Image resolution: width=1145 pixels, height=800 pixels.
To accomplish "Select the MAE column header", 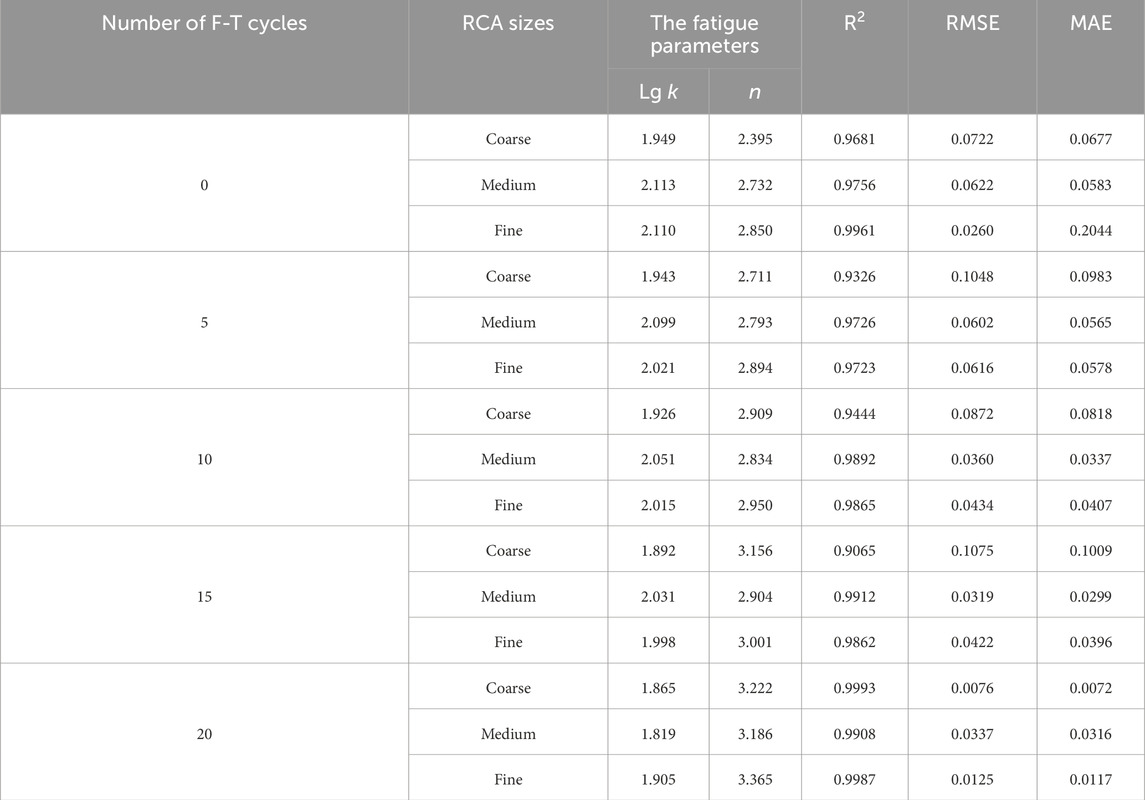I will [x=1091, y=57].
